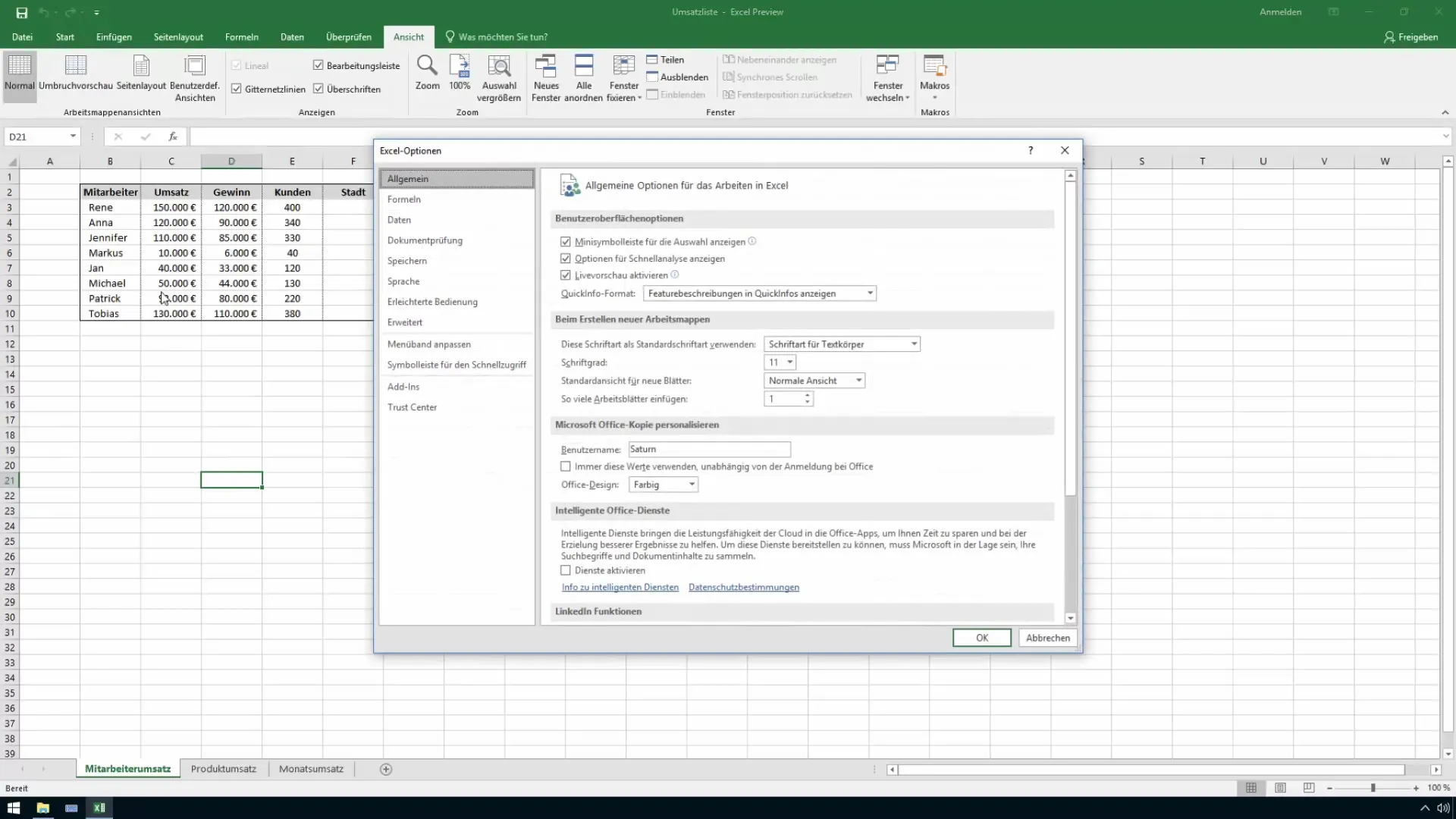Click Abbrechen button

click(x=1048, y=638)
